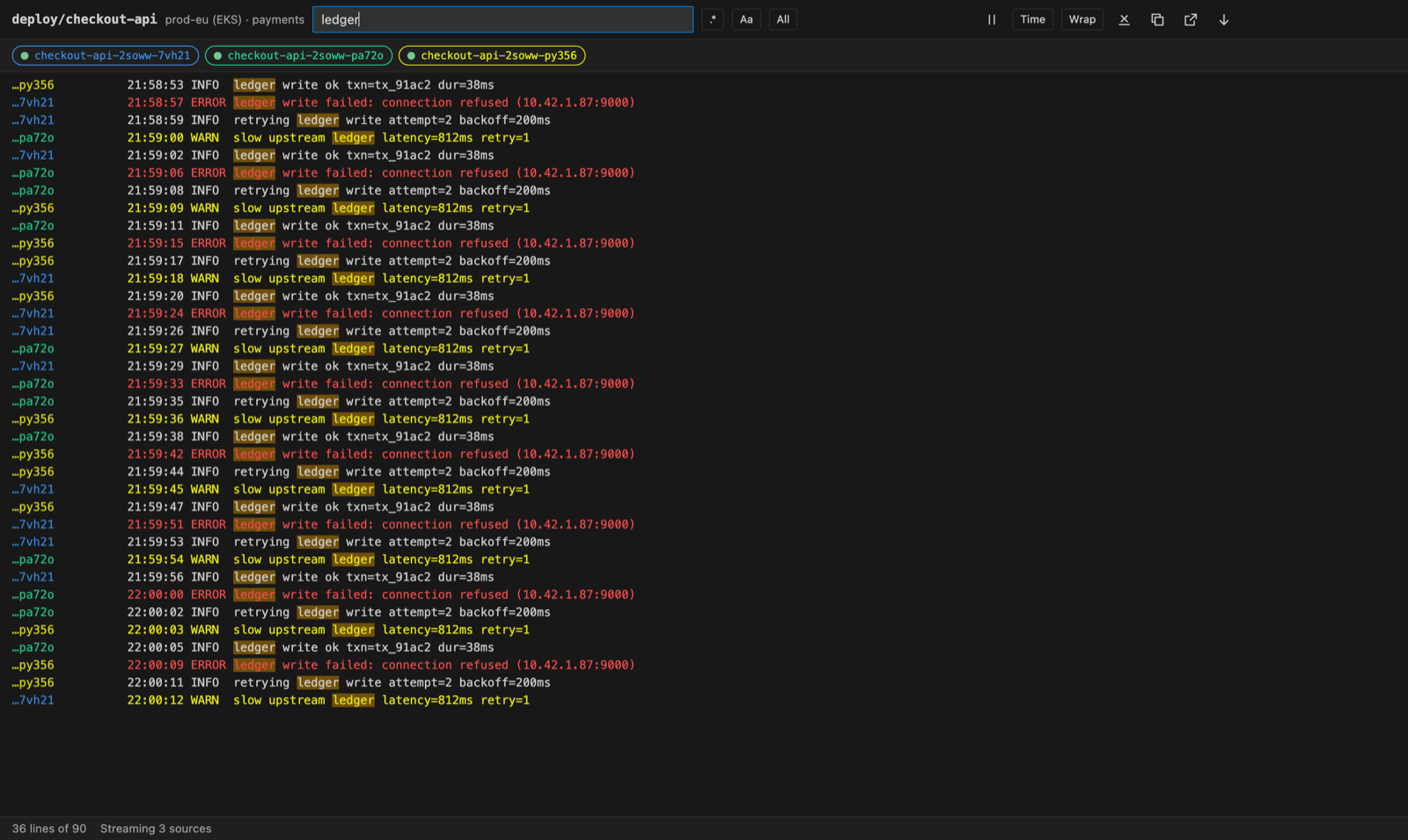The width and height of the screenshot is (1408, 840).
Task: Click highlighted ledger match in 21:59:02 line
Action: tap(254, 156)
